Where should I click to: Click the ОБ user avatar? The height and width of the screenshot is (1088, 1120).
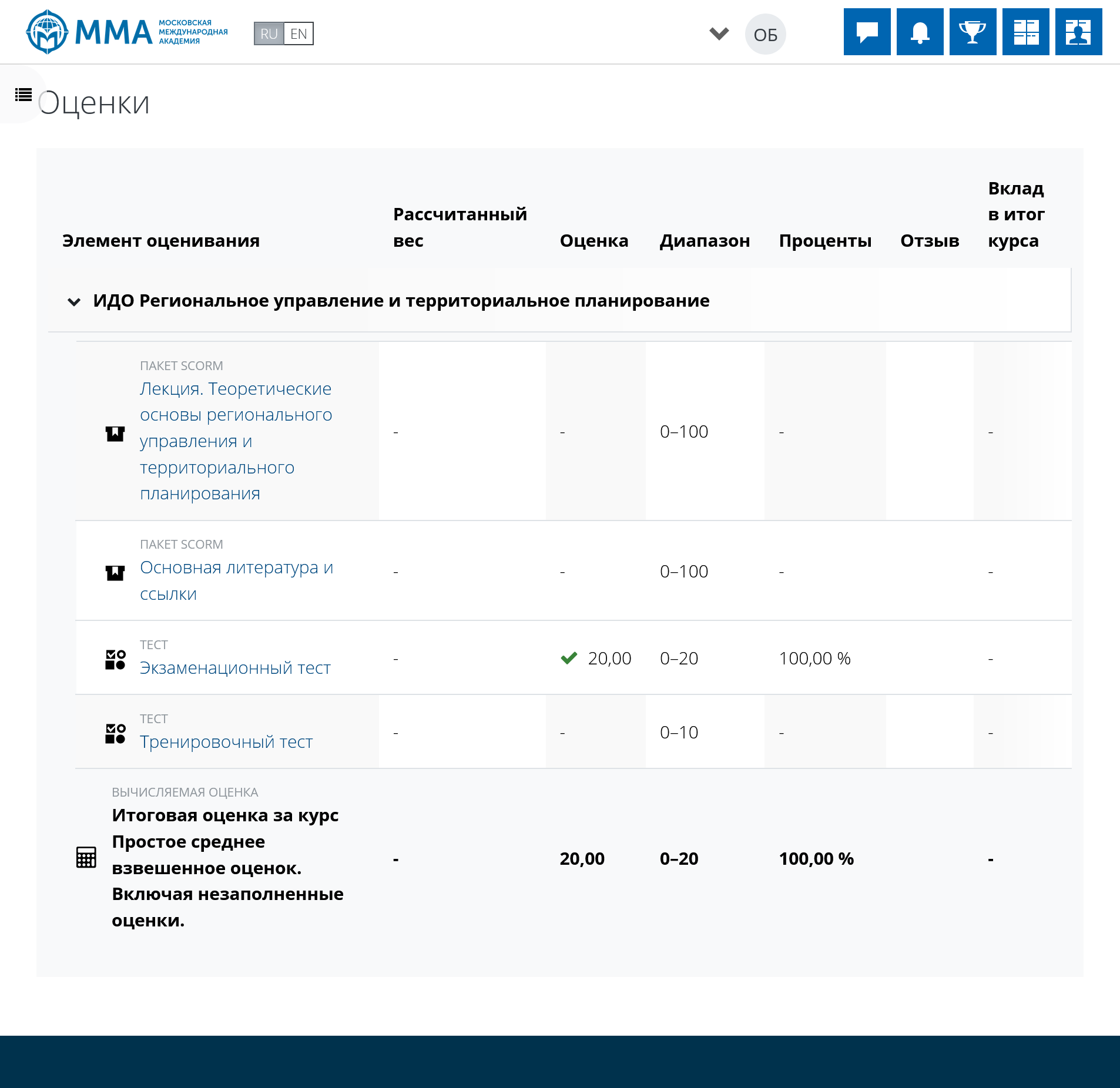click(x=765, y=35)
